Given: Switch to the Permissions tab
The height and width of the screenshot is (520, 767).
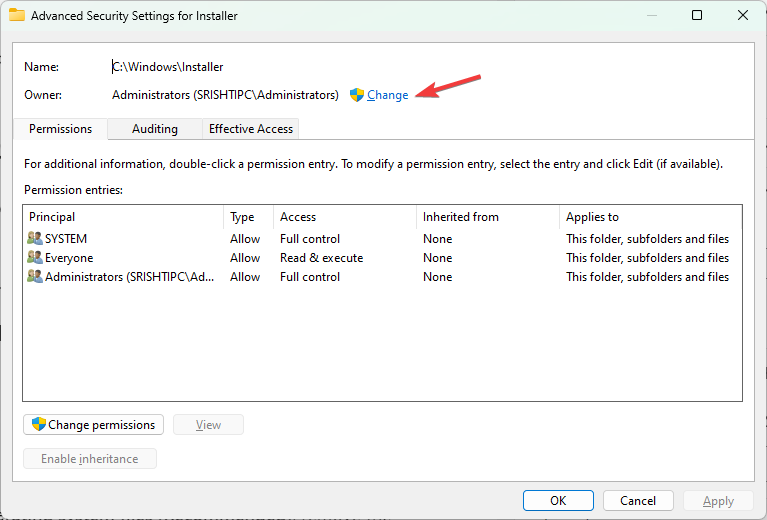Looking at the screenshot, I should (60, 129).
